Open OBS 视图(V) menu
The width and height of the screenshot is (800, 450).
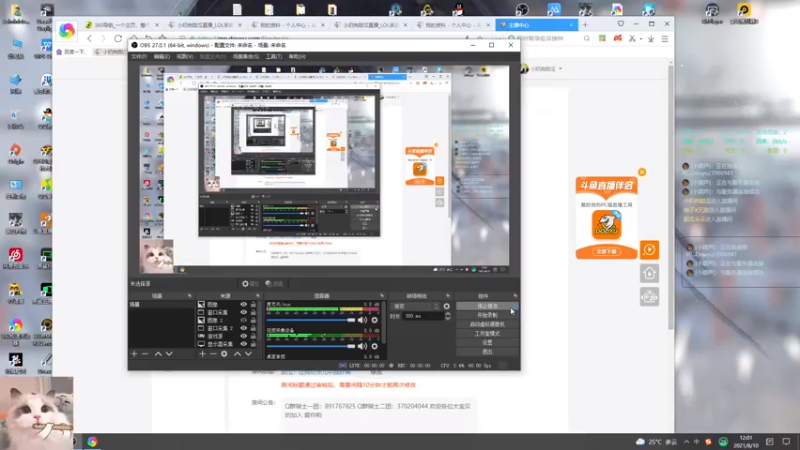tap(185, 57)
